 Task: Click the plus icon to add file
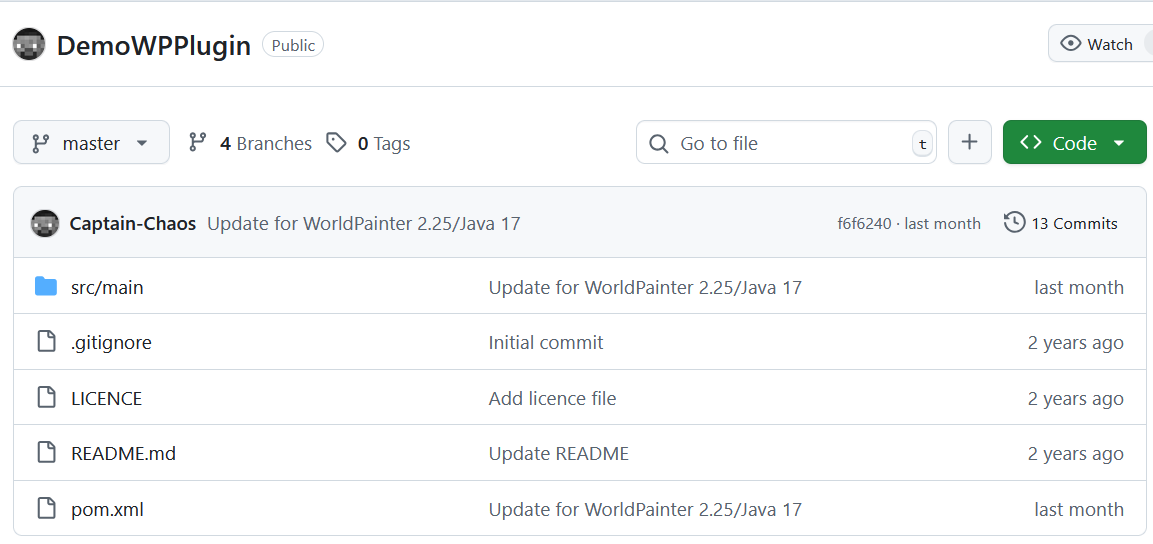969,143
